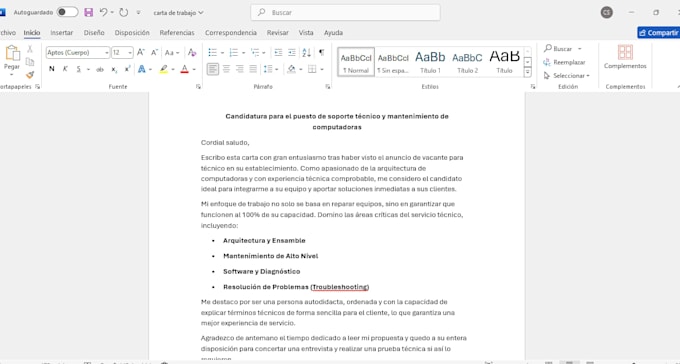
Task: Click the bulleted list icon
Action: click(212, 52)
